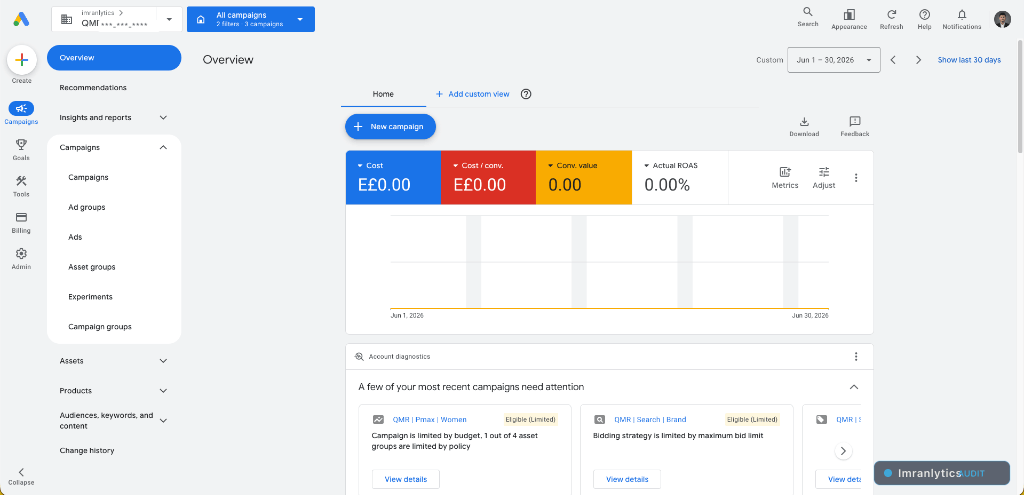This screenshot has height=495, width=1024.
Task: Collapse the campaigns need attention panel
Action: [x=854, y=387]
